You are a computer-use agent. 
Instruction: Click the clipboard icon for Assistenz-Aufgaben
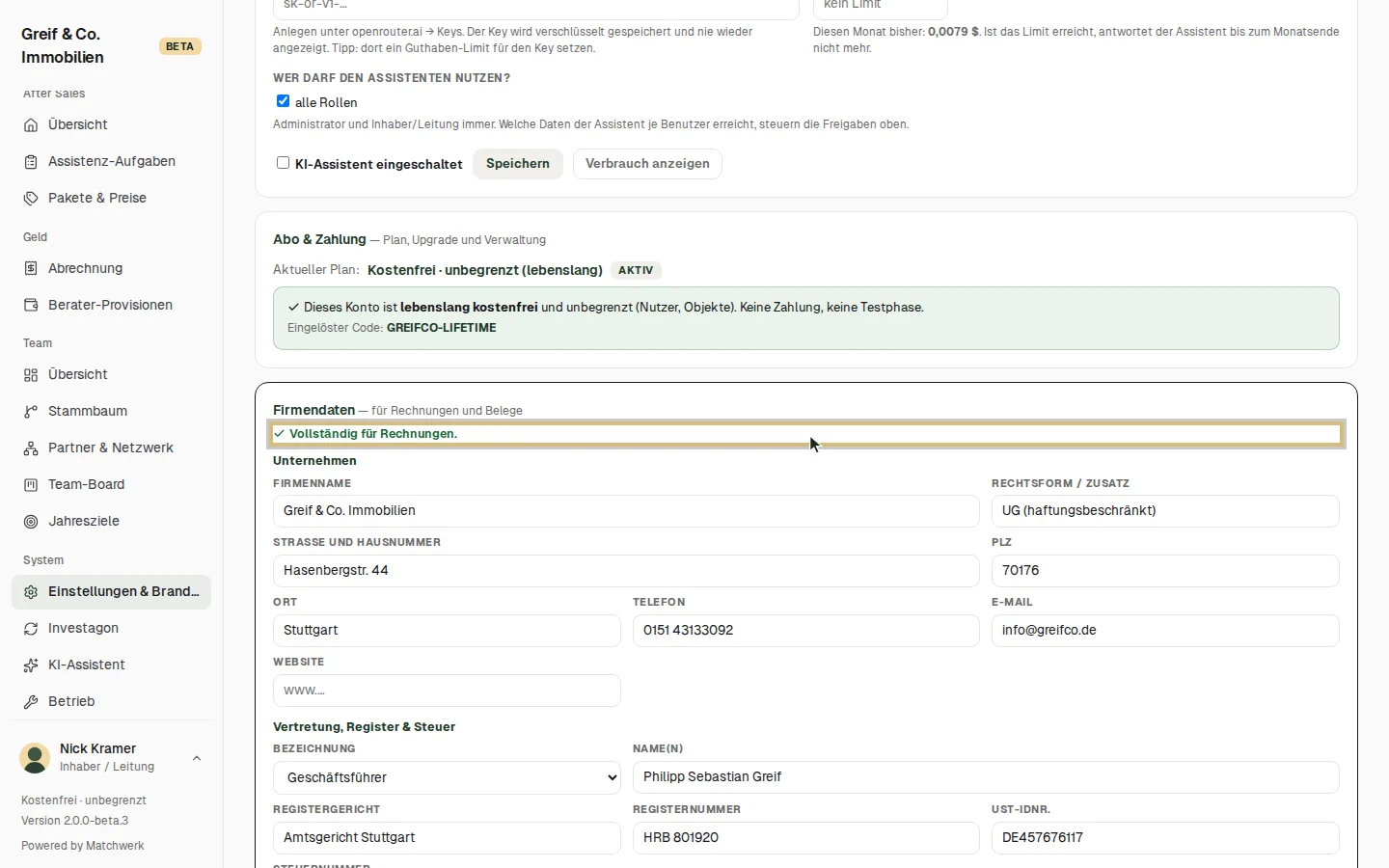click(x=31, y=161)
